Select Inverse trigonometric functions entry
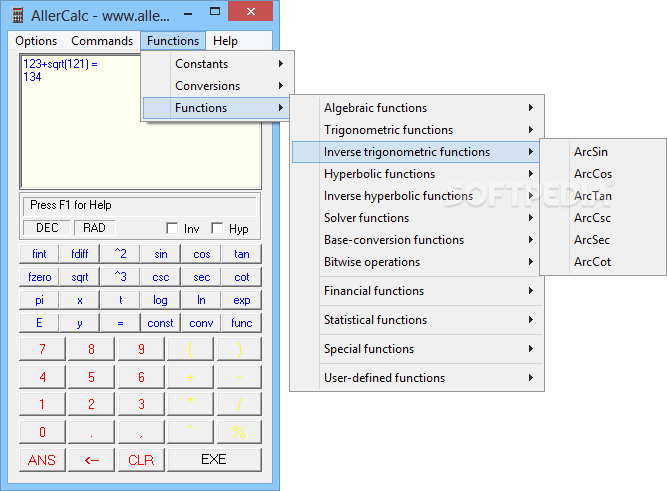This screenshot has height=491, width=667. pyautogui.click(x=415, y=152)
